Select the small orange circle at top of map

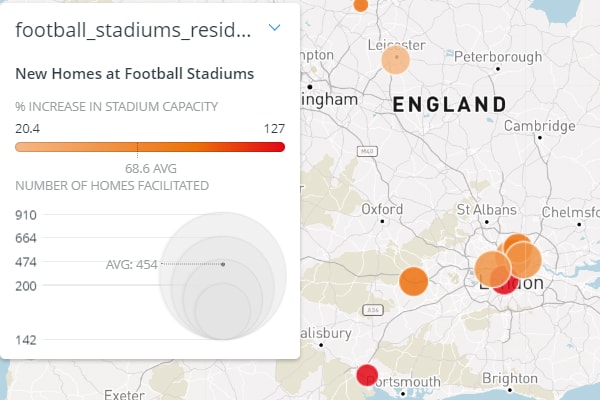(360, 5)
